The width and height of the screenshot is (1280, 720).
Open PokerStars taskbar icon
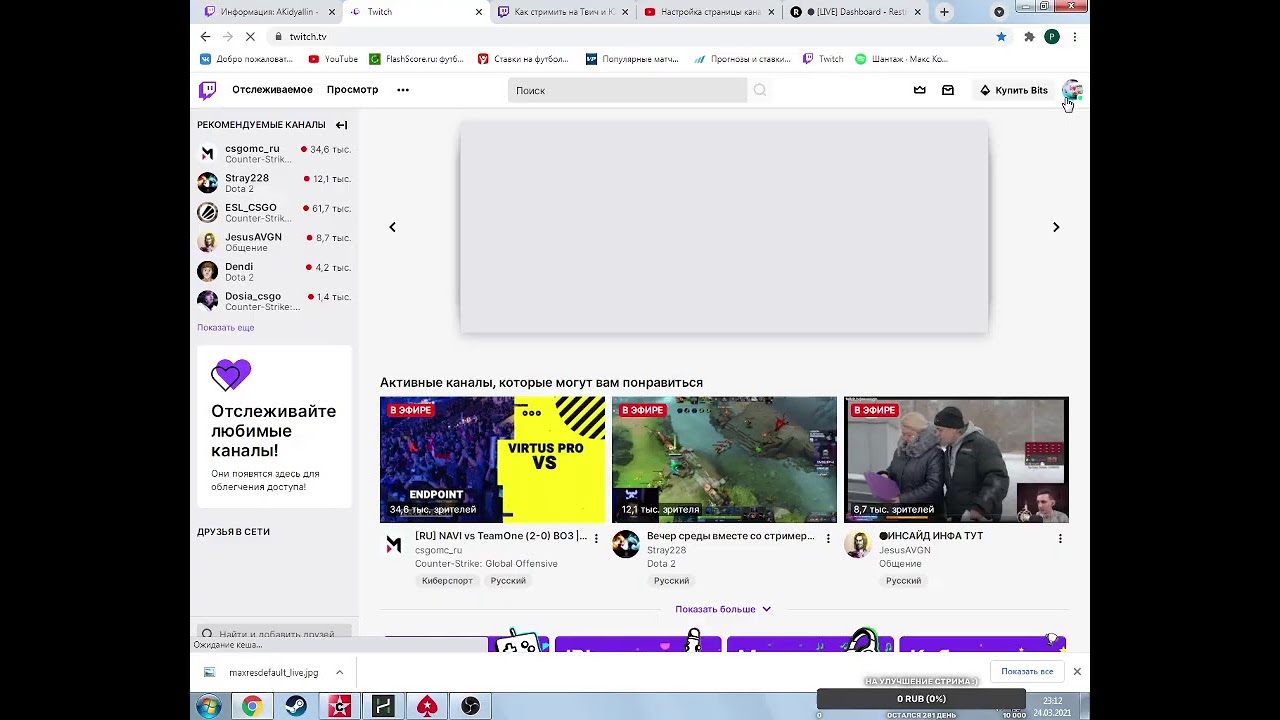(x=427, y=707)
